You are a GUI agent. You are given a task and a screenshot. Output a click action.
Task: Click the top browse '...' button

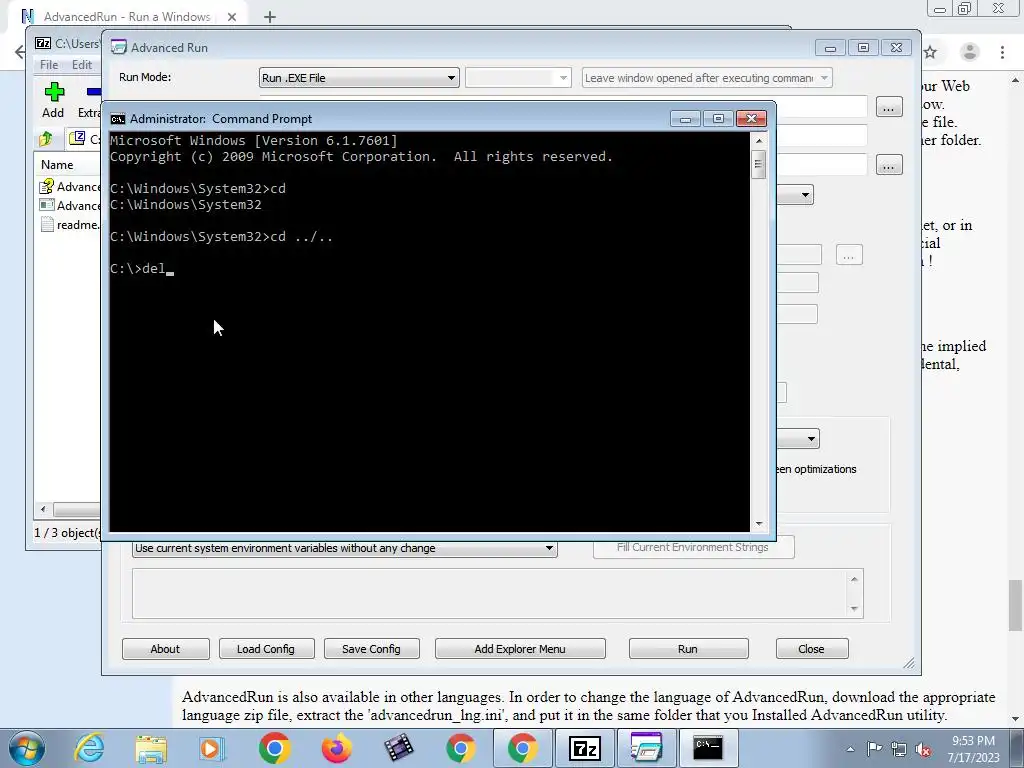888,108
